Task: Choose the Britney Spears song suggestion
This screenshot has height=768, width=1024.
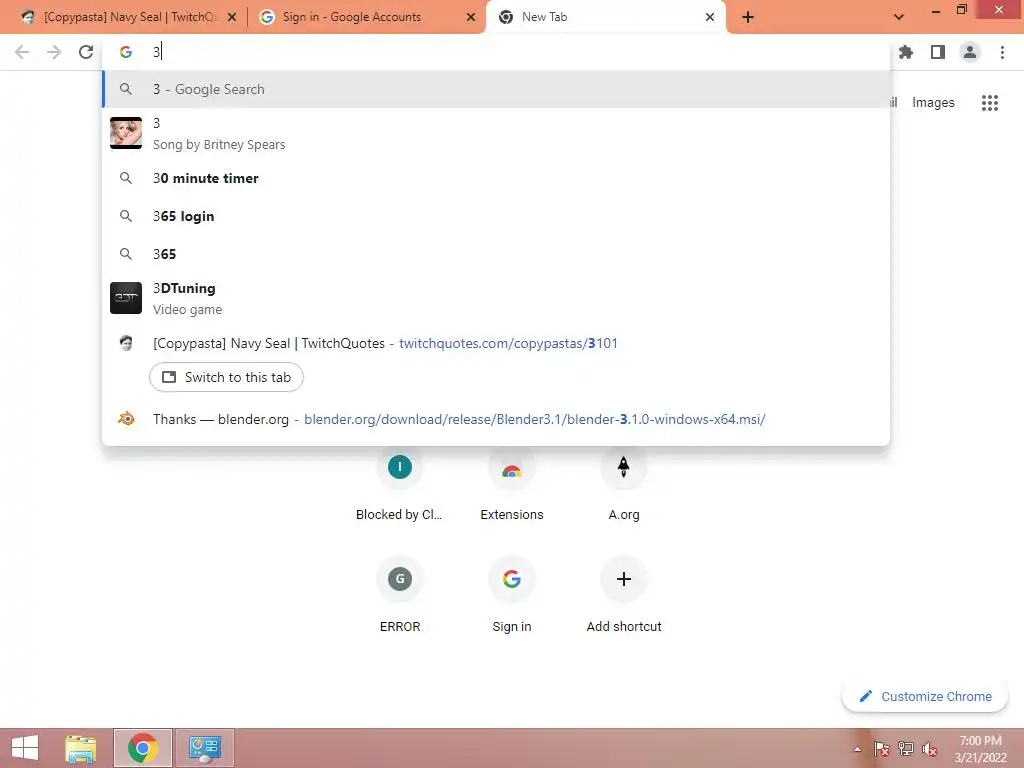Action: click(496, 133)
